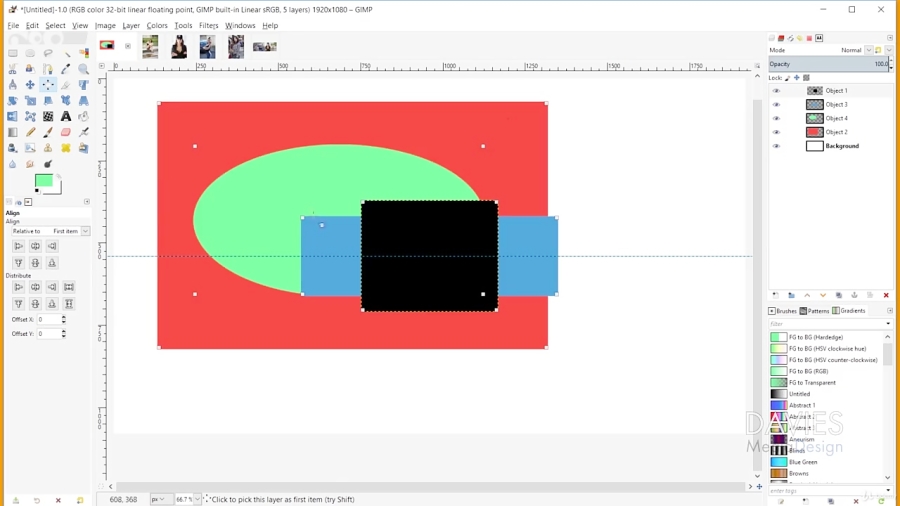The height and width of the screenshot is (506, 900).
Task: Open layers dock tab menu
Action: pyautogui.click(x=890, y=38)
